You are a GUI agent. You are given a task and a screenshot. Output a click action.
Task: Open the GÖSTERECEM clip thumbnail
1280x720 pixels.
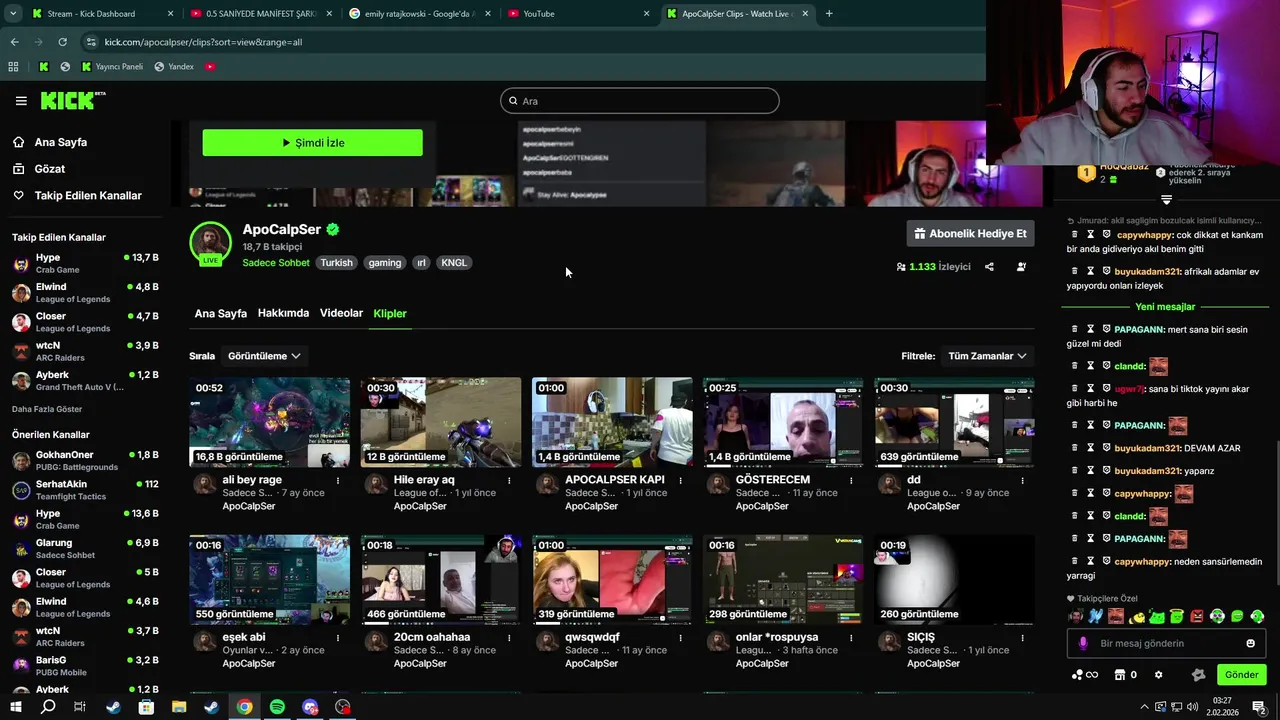(783, 422)
